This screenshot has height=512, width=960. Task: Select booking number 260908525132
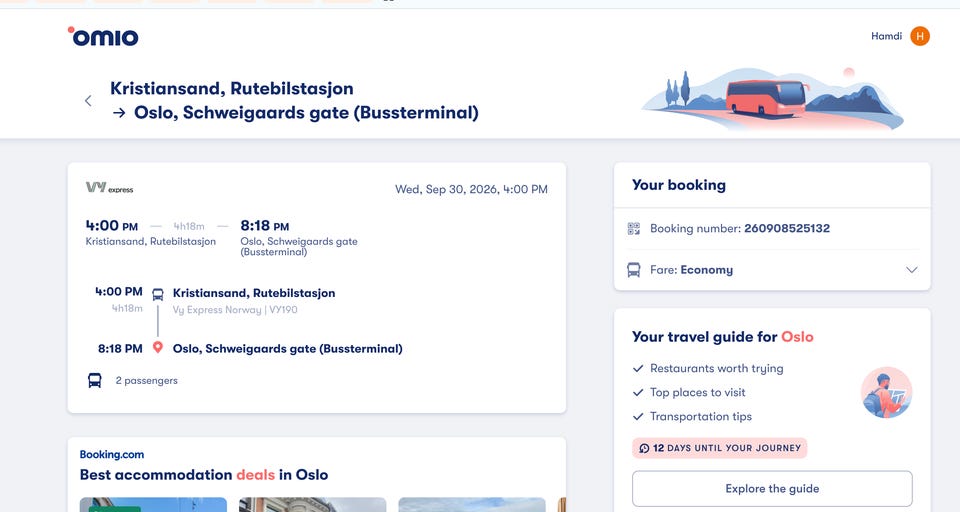point(787,228)
